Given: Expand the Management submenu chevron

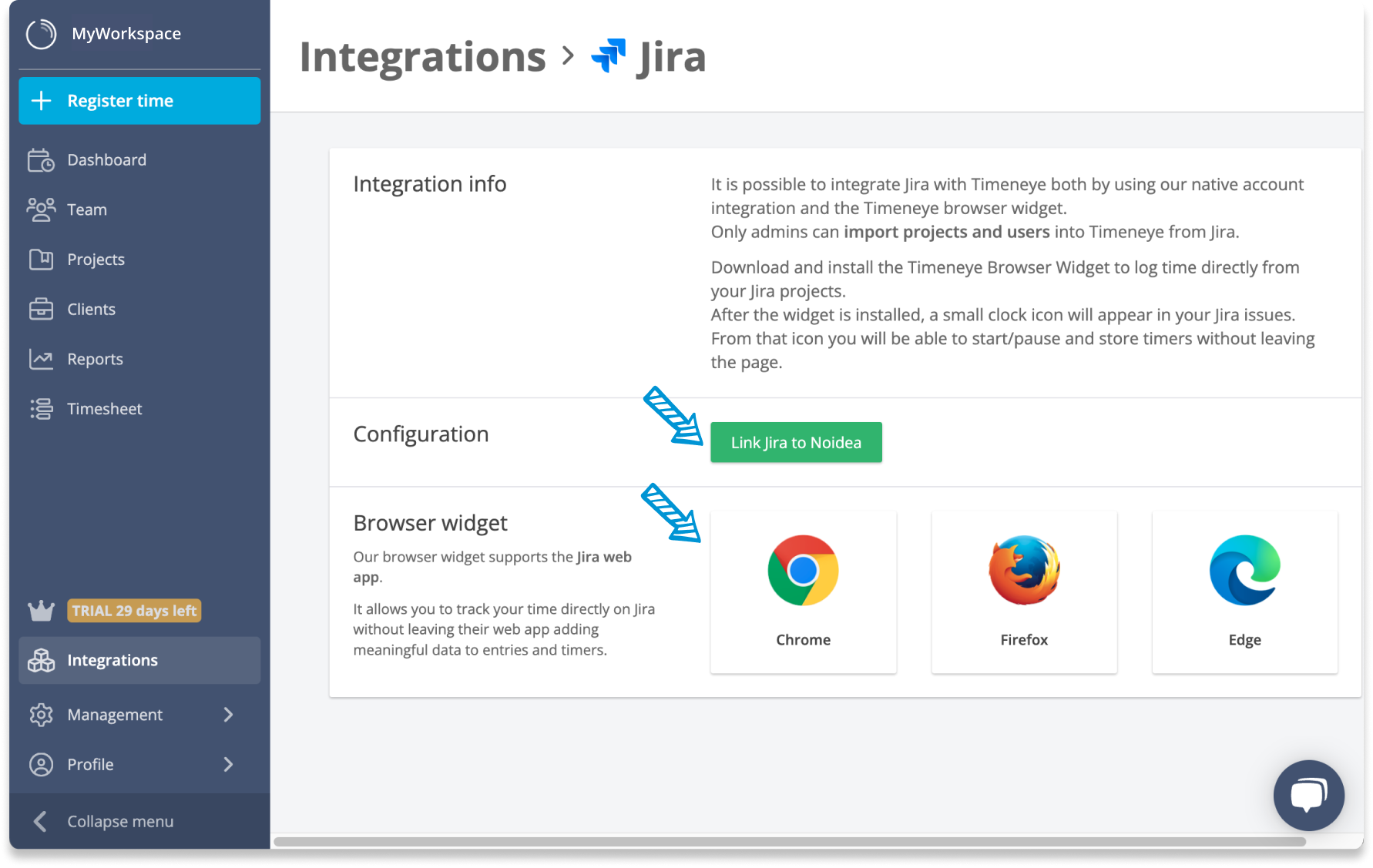Looking at the screenshot, I should 228,715.
